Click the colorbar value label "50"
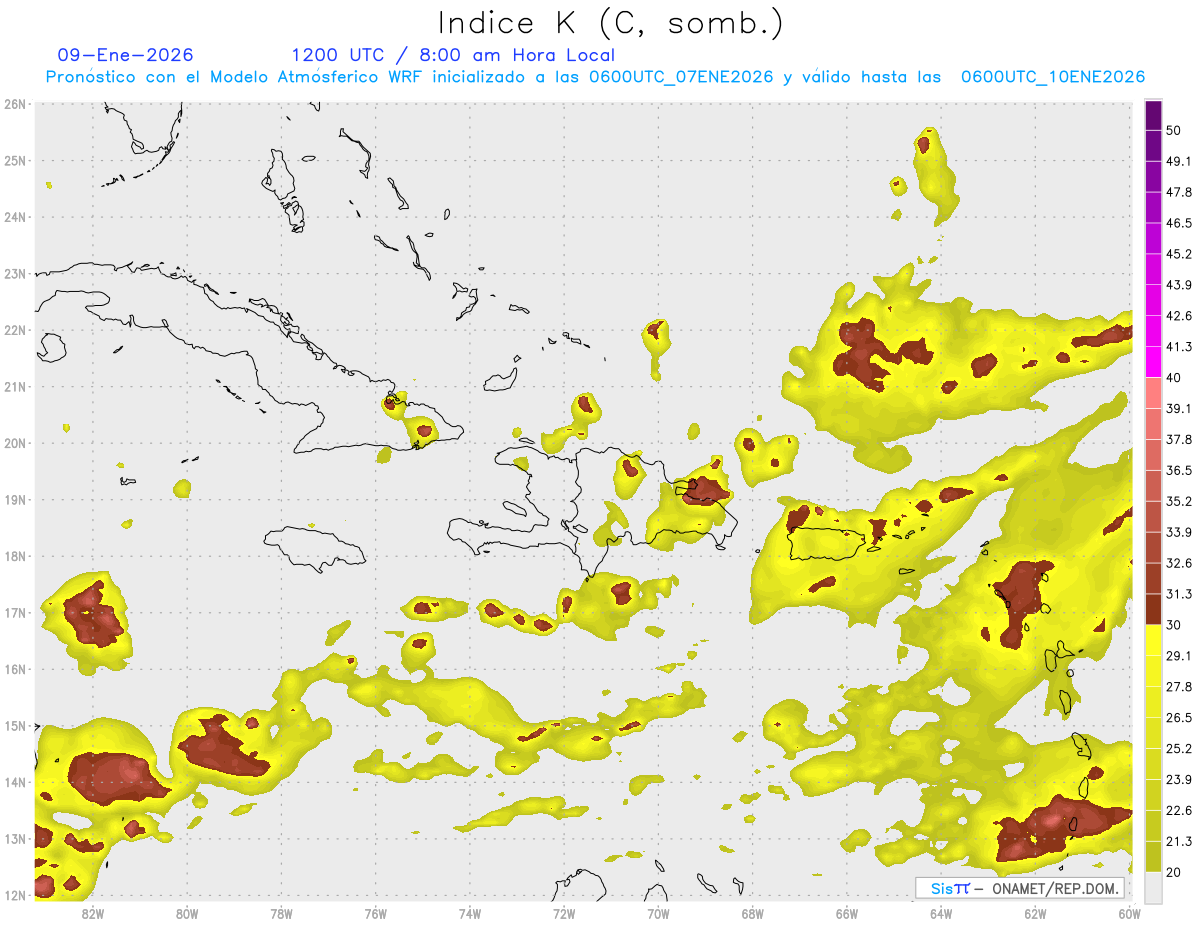The width and height of the screenshot is (1200, 927). click(x=1173, y=130)
